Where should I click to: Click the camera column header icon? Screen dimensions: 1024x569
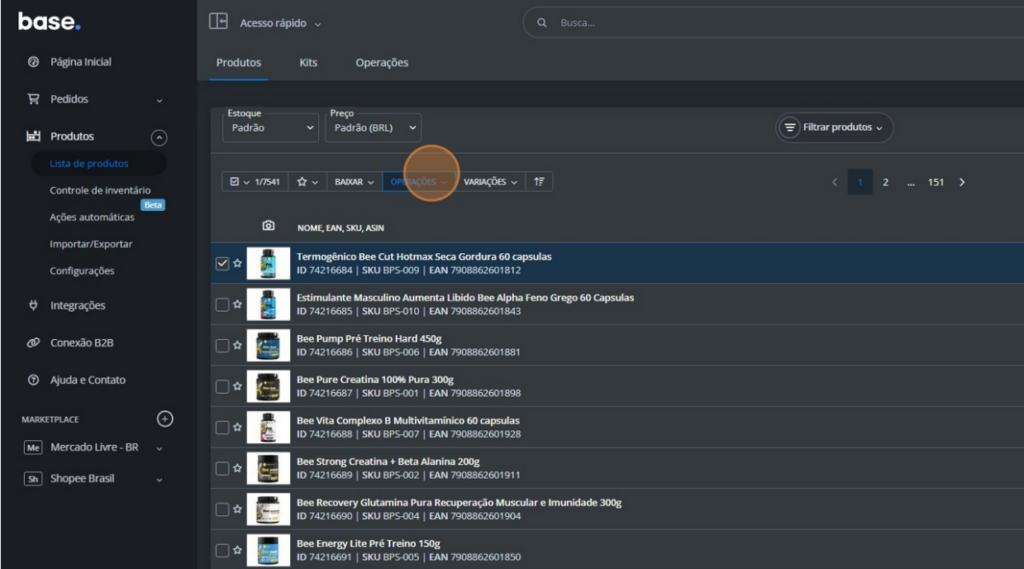point(268,226)
